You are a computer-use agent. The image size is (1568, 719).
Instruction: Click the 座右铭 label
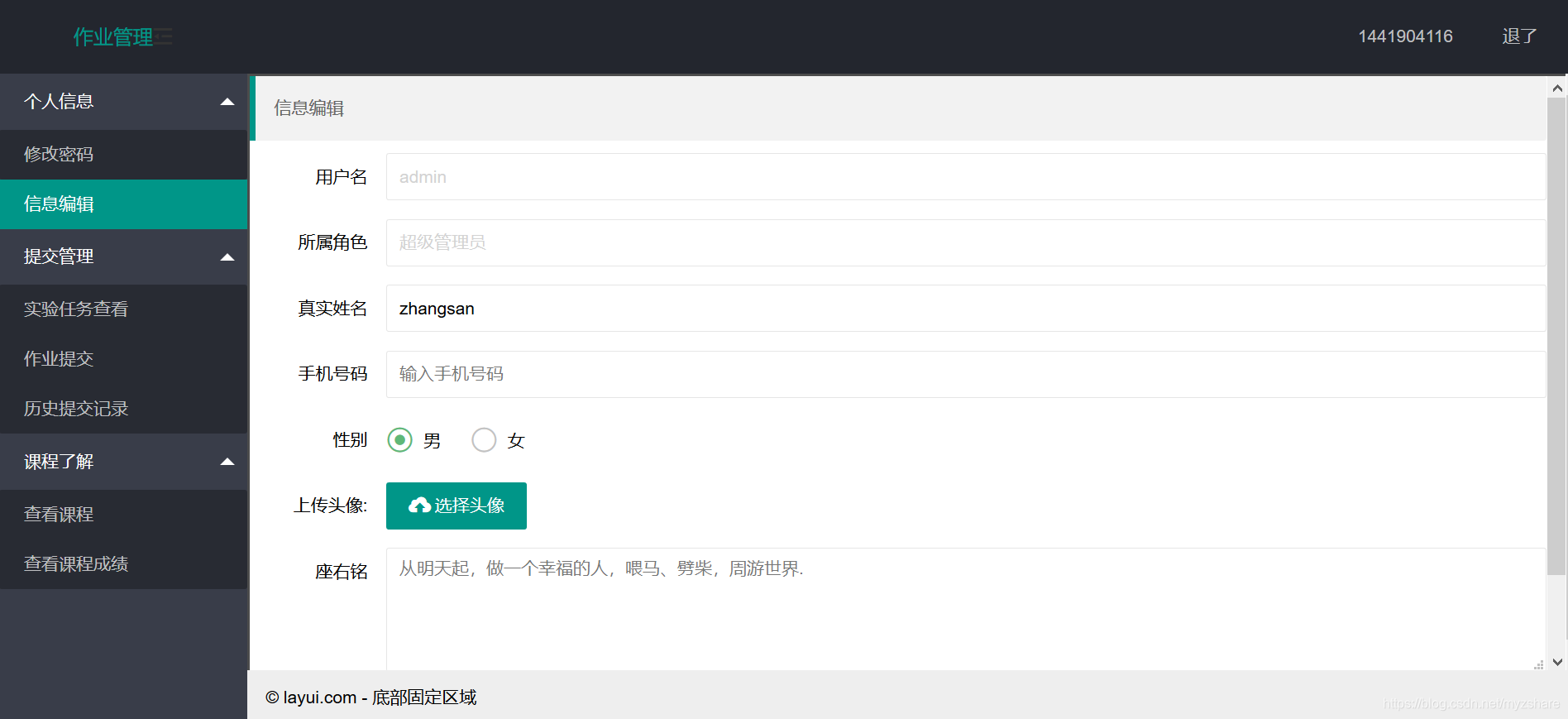(x=341, y=572)
